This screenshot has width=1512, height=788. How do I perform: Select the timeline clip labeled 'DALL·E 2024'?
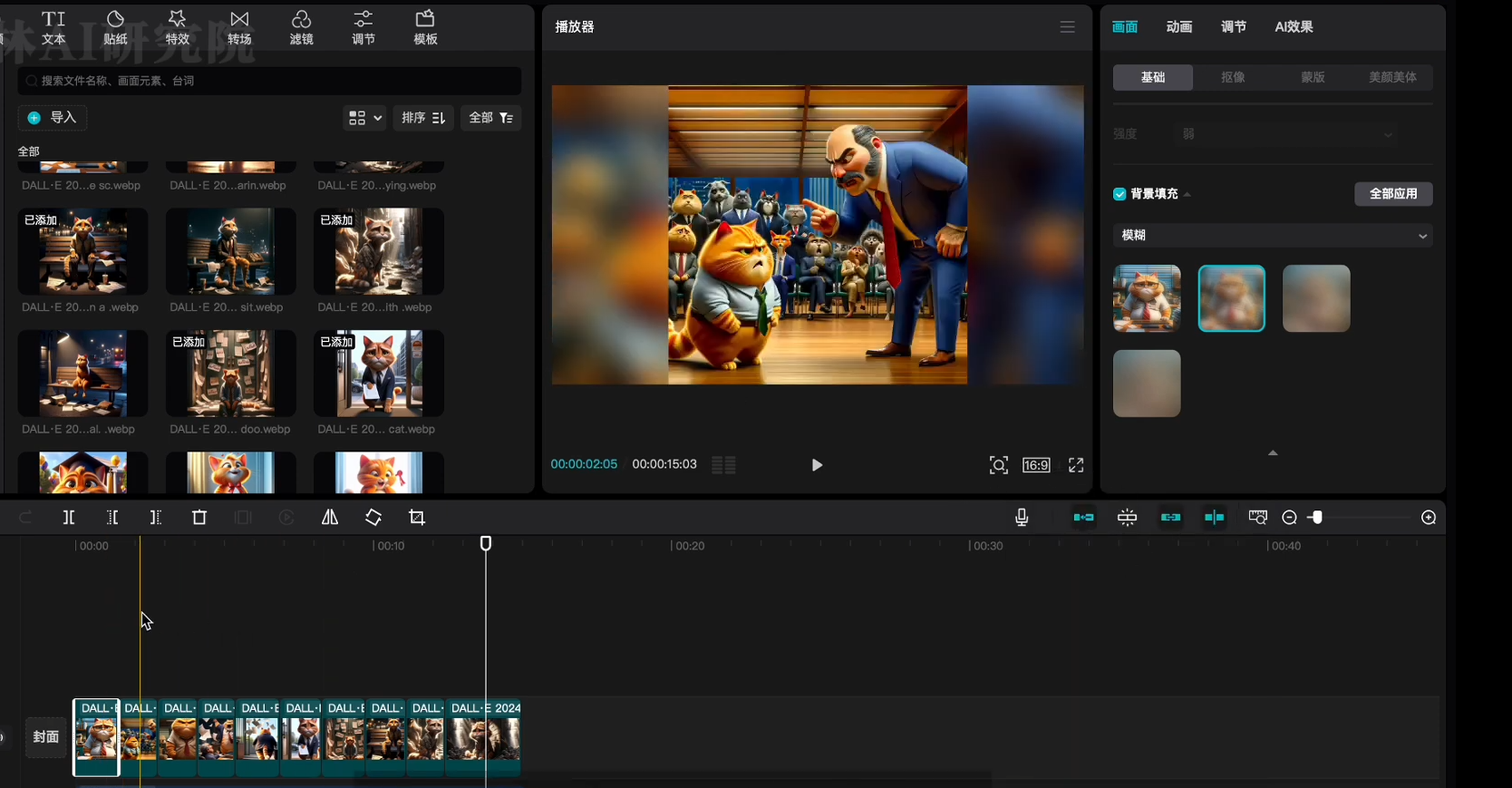[485, 737]
